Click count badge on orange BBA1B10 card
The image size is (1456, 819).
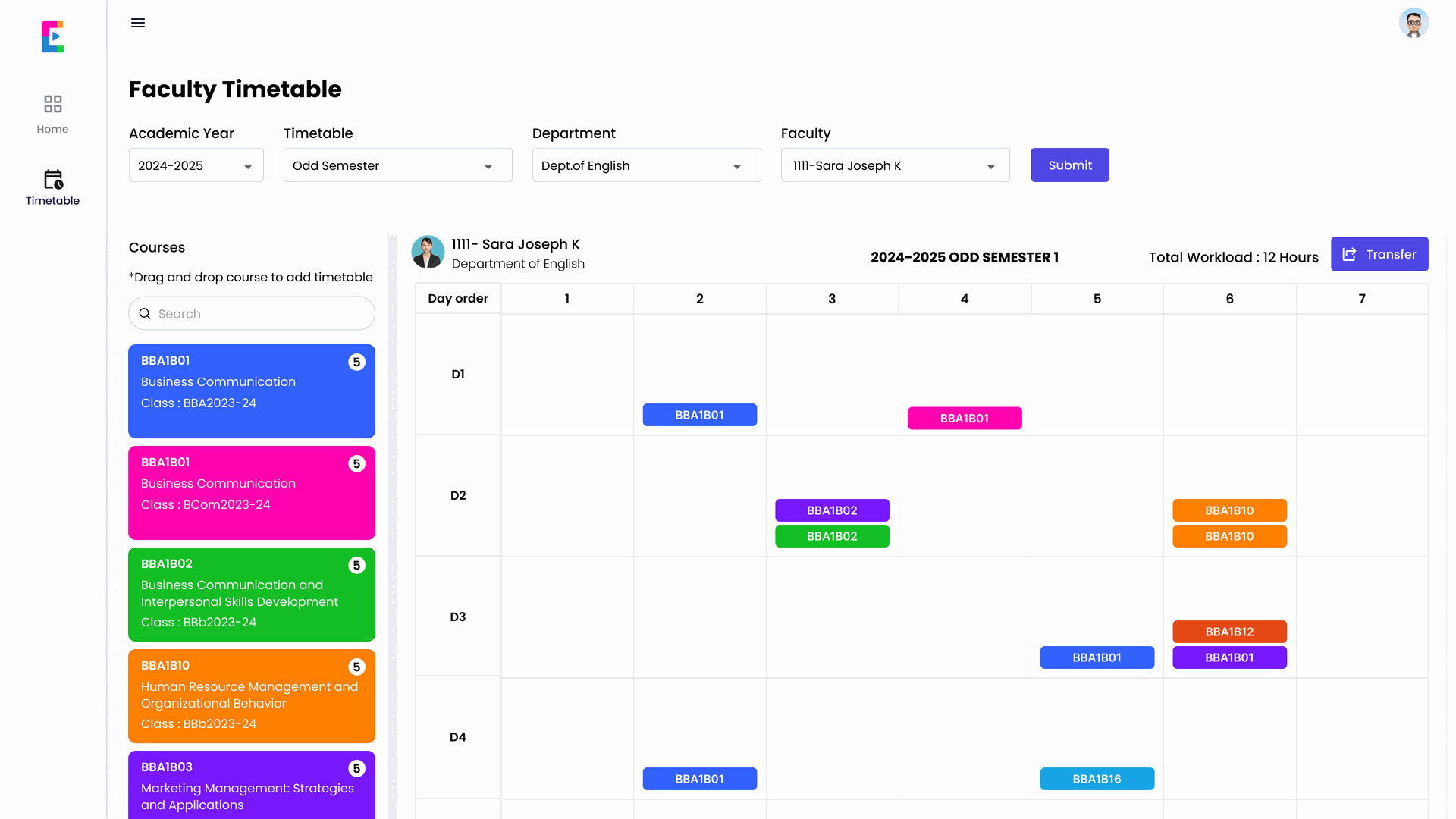[356, 667]
